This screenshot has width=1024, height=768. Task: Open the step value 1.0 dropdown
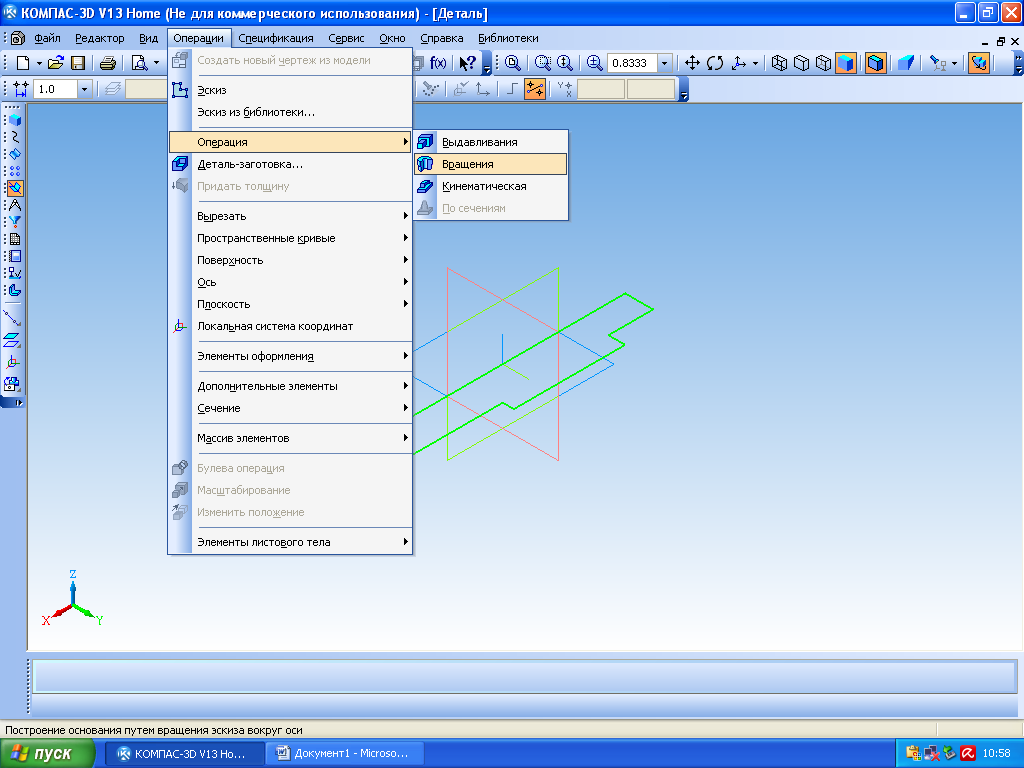coord(84,89)
